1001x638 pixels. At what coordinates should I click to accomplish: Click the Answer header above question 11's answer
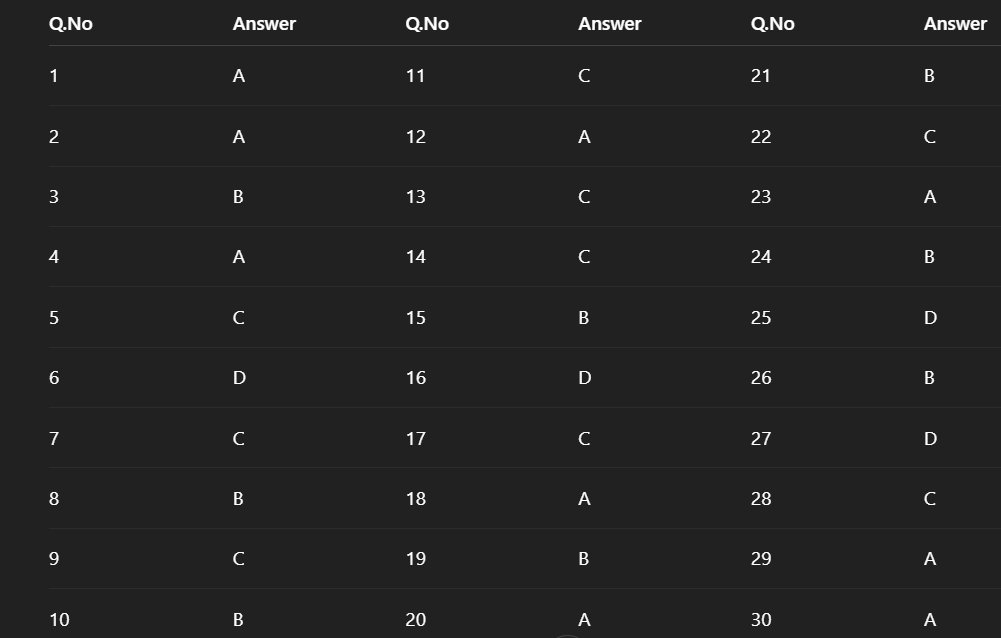click(x=609, y=24)
